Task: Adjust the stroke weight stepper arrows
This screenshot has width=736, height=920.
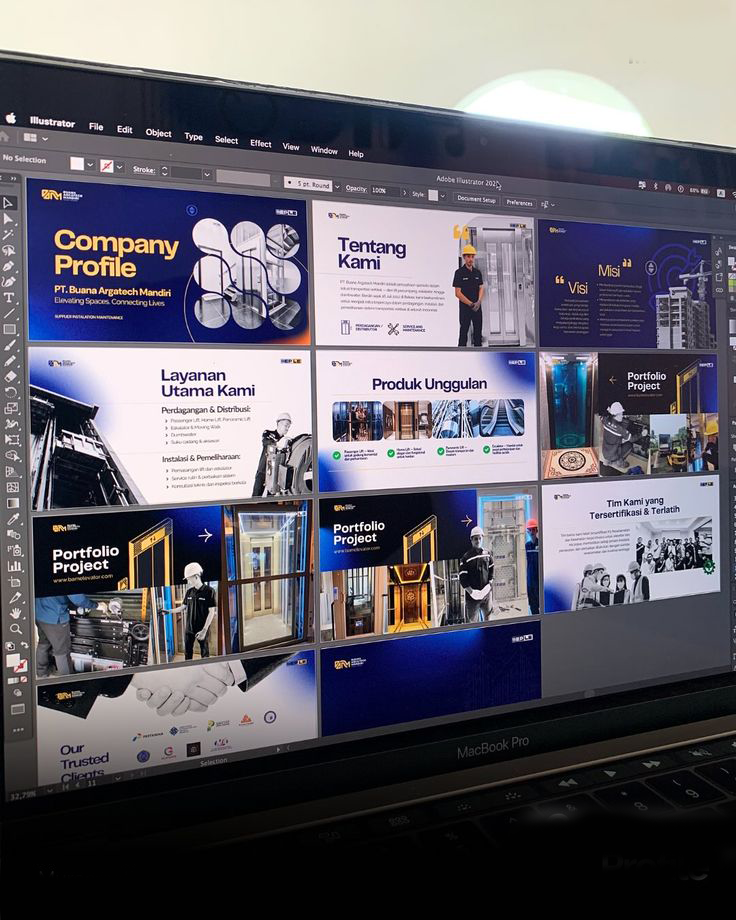Action: [x=164, y=171]
